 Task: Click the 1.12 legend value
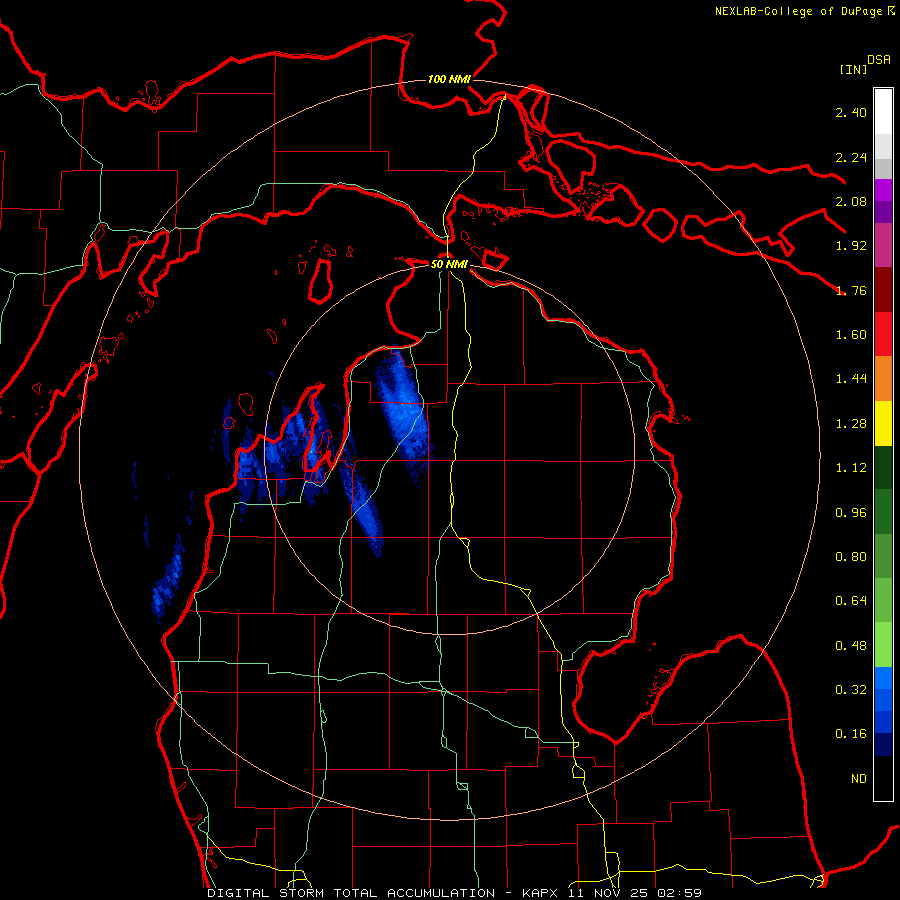pyautogui.click(x=851, y=468)
